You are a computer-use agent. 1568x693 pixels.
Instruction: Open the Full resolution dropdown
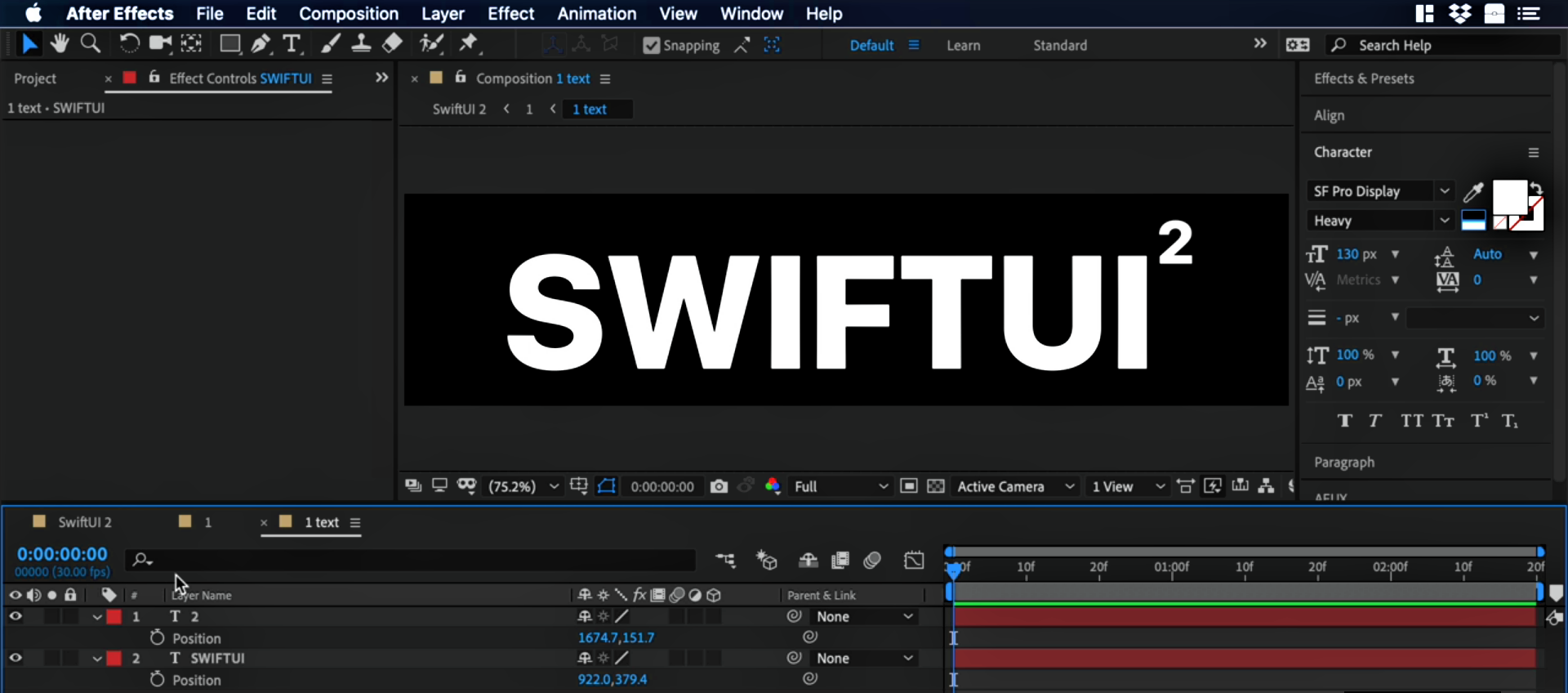click(x=840, y=486)
